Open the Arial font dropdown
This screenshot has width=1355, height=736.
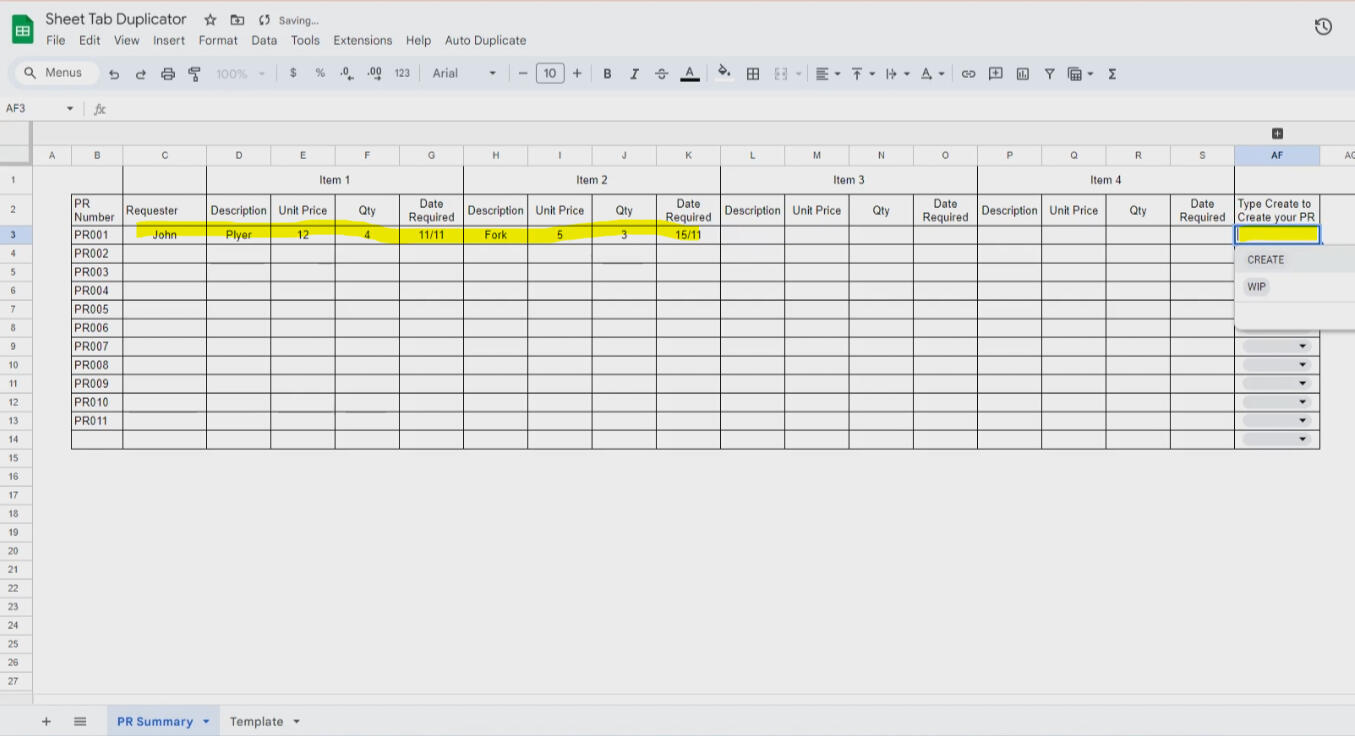pyautogui.click(x=464, y=73)
